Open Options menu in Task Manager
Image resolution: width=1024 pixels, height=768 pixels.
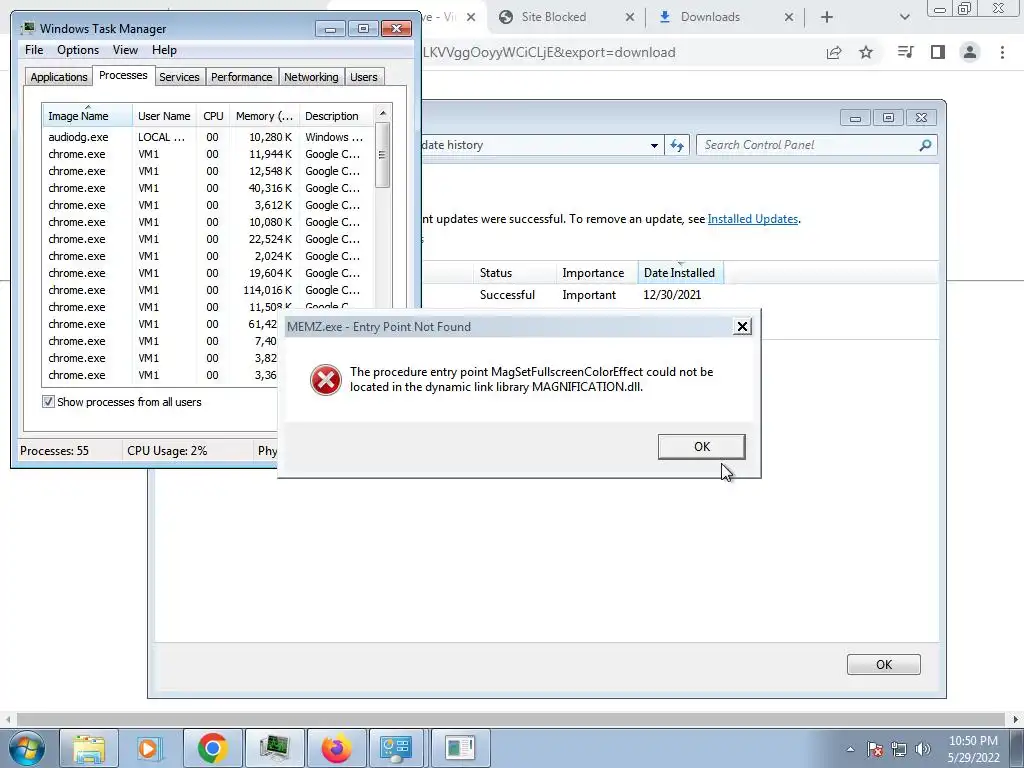pos(78,50)
